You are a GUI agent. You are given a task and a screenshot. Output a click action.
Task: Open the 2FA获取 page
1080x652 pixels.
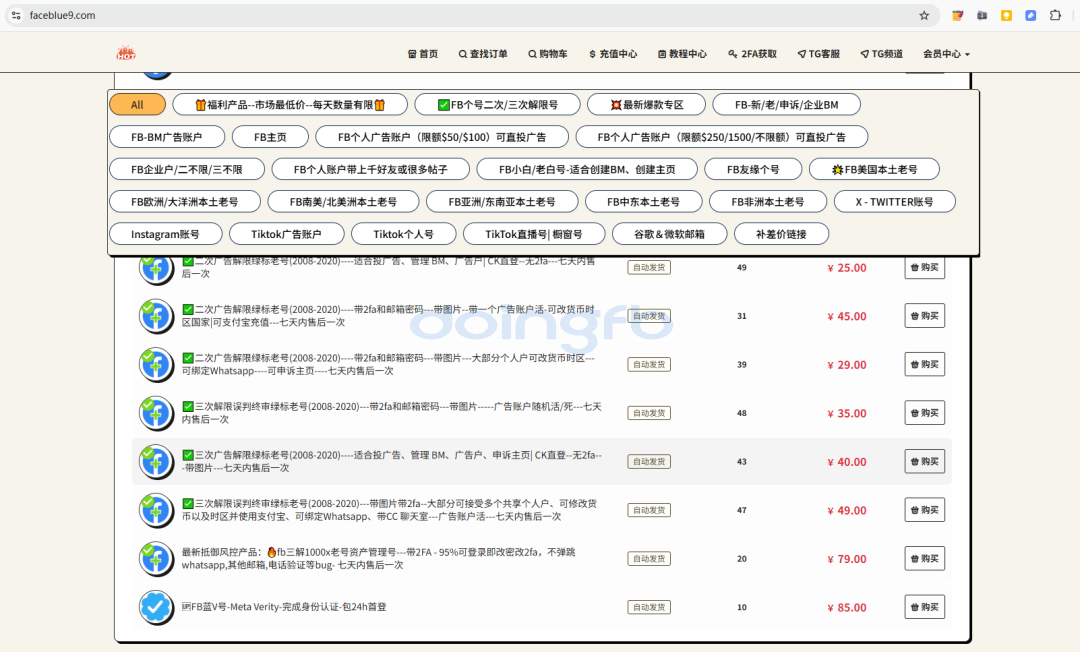(x=752, y=54)
